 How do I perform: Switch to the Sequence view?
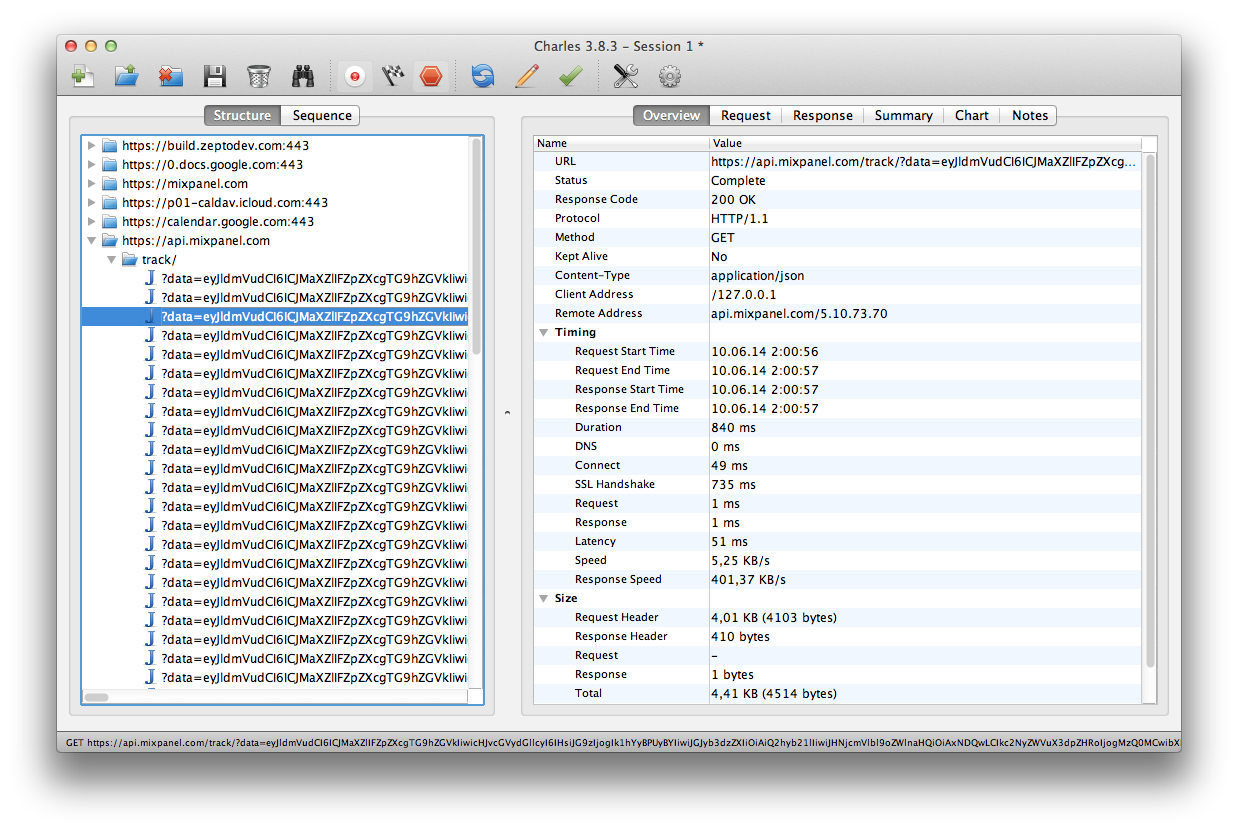click(x=322, y=115)
